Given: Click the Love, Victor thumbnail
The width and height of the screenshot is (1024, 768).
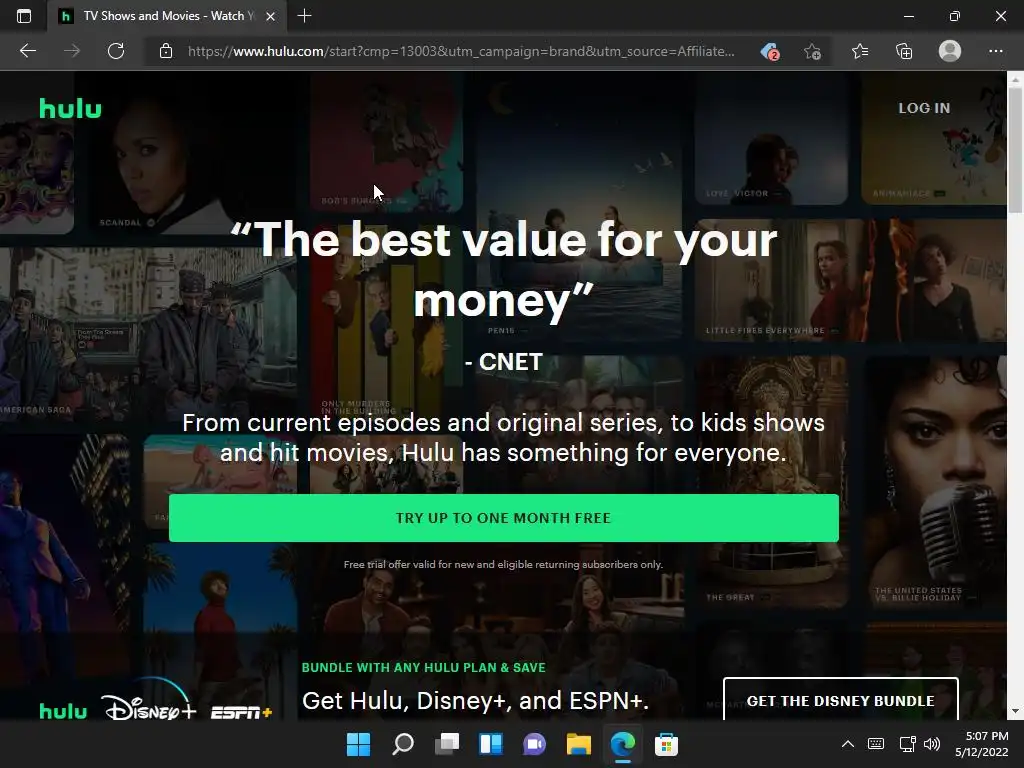Looking at the screenshot, I should coord(771,139).
